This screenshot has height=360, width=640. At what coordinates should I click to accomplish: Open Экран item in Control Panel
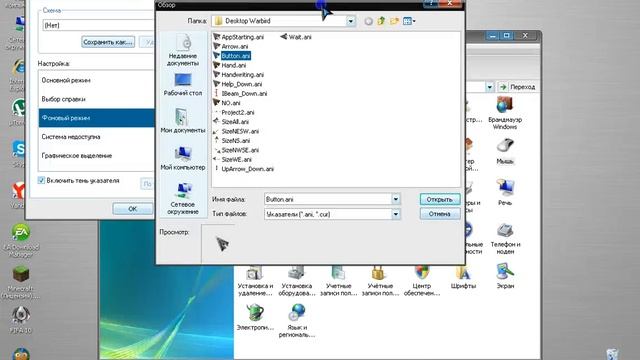point(505,276)
